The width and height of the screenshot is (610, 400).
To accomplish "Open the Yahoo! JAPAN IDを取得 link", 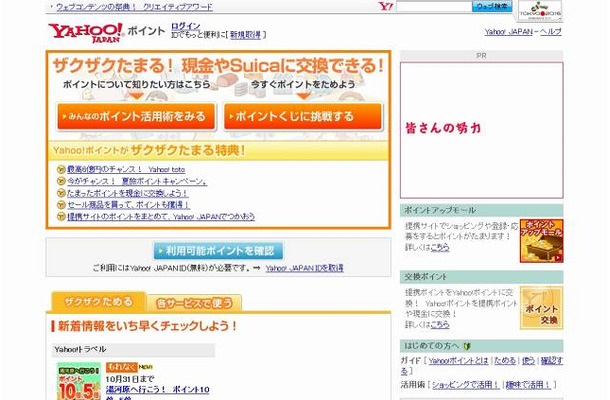I will pos(304,268).
